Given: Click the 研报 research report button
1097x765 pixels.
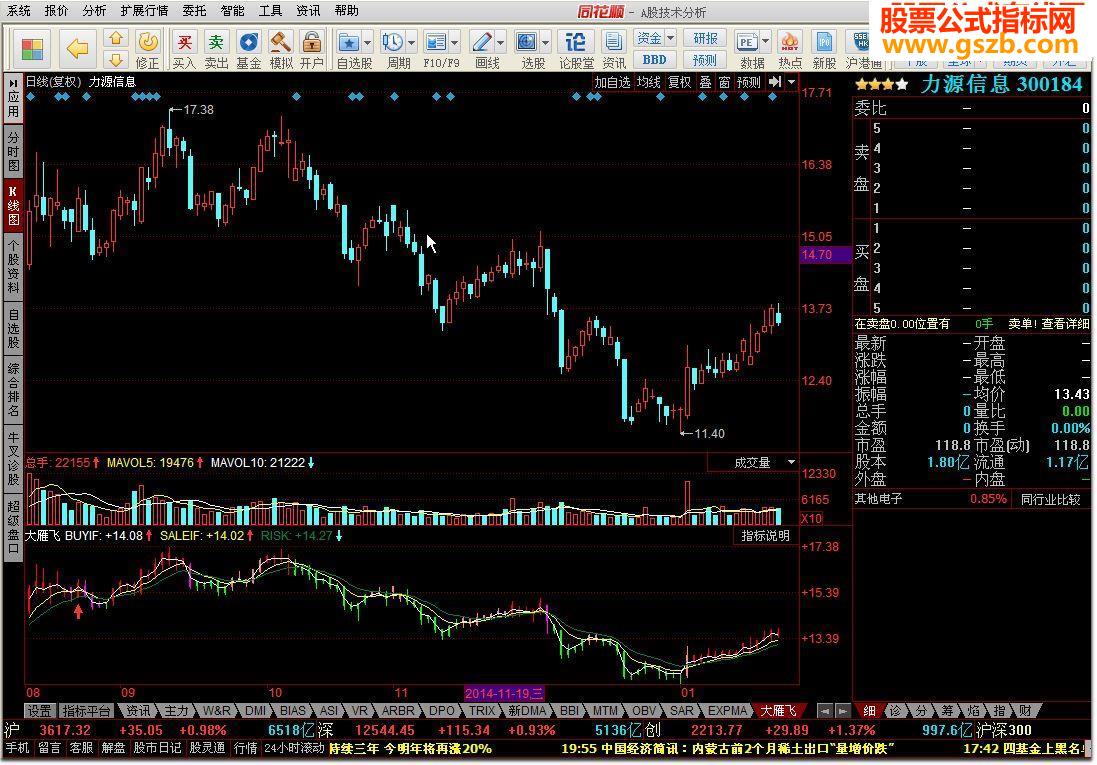Looking at the screenshot, I should (705, 38).
